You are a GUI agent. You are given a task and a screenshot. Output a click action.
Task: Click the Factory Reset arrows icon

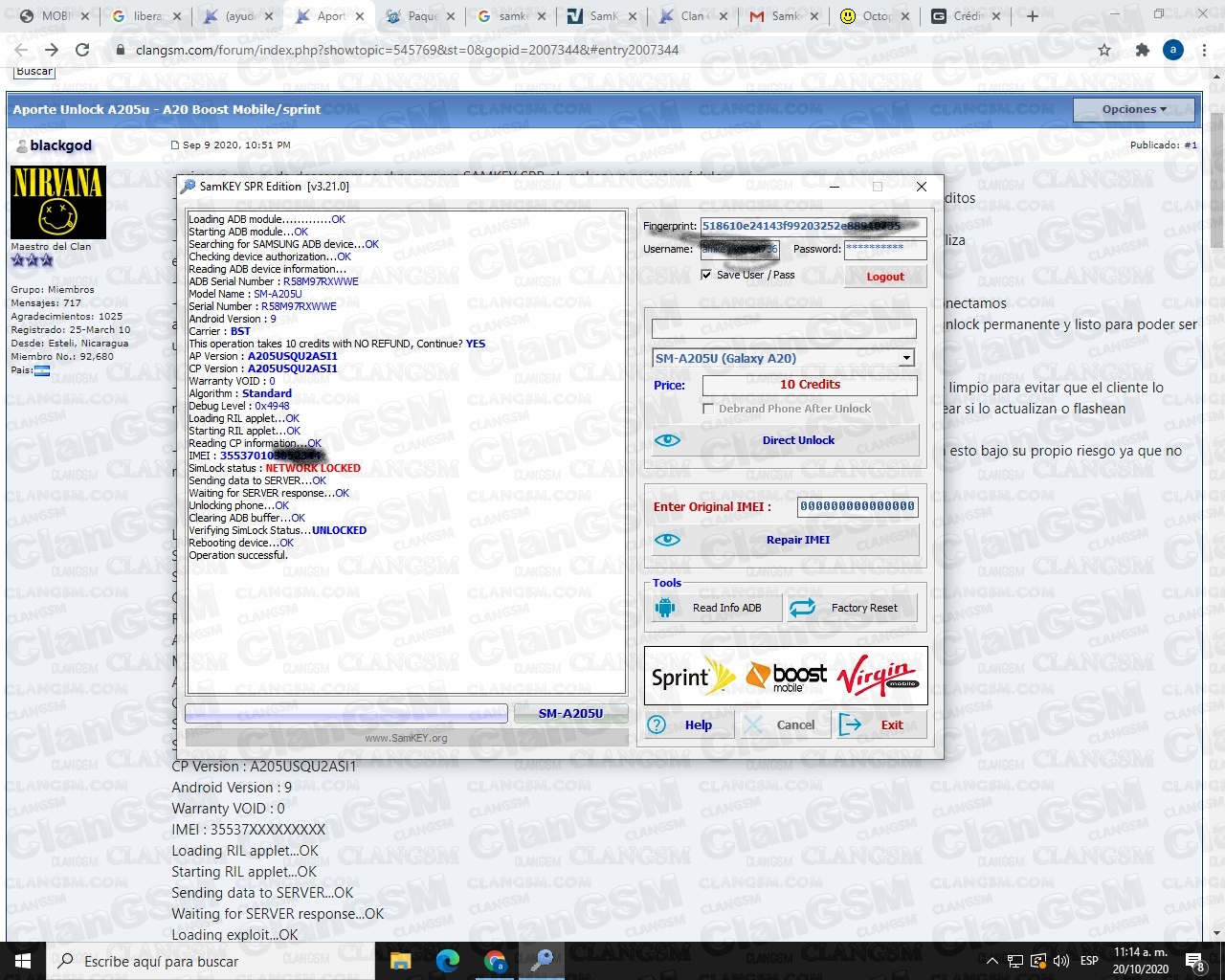pyautogui.click(x=802, y=608)
